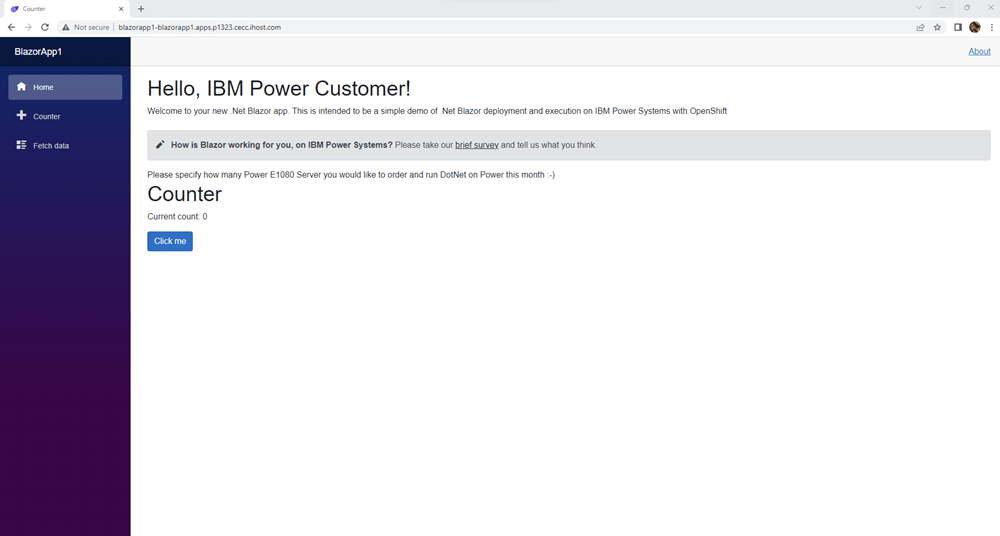Reload the page with refresh icon
Viewport: 1000px width, 536px height.
click(45, 27)
